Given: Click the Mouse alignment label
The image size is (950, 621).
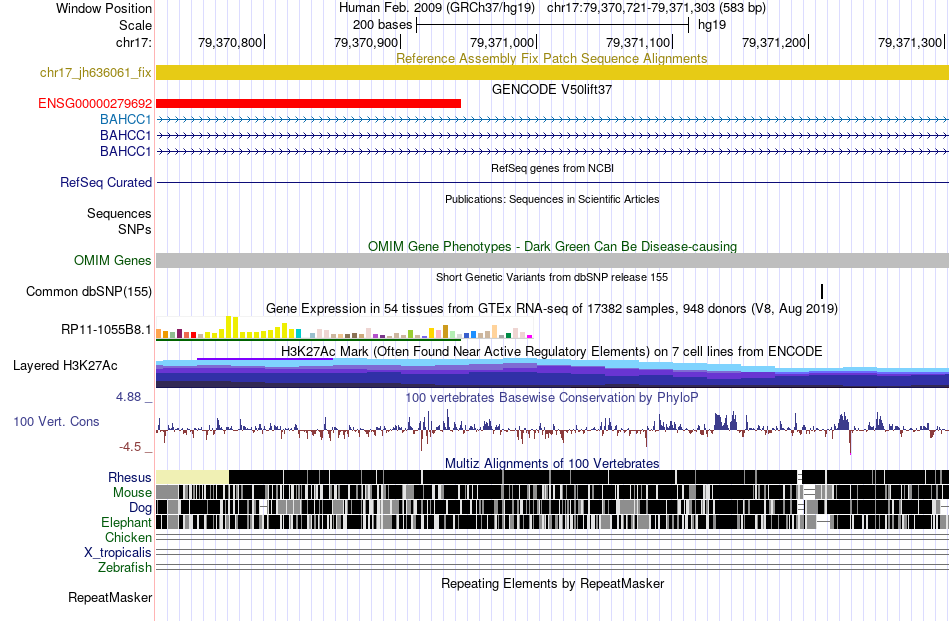Looking at the screenshot, I should [132, 493].
